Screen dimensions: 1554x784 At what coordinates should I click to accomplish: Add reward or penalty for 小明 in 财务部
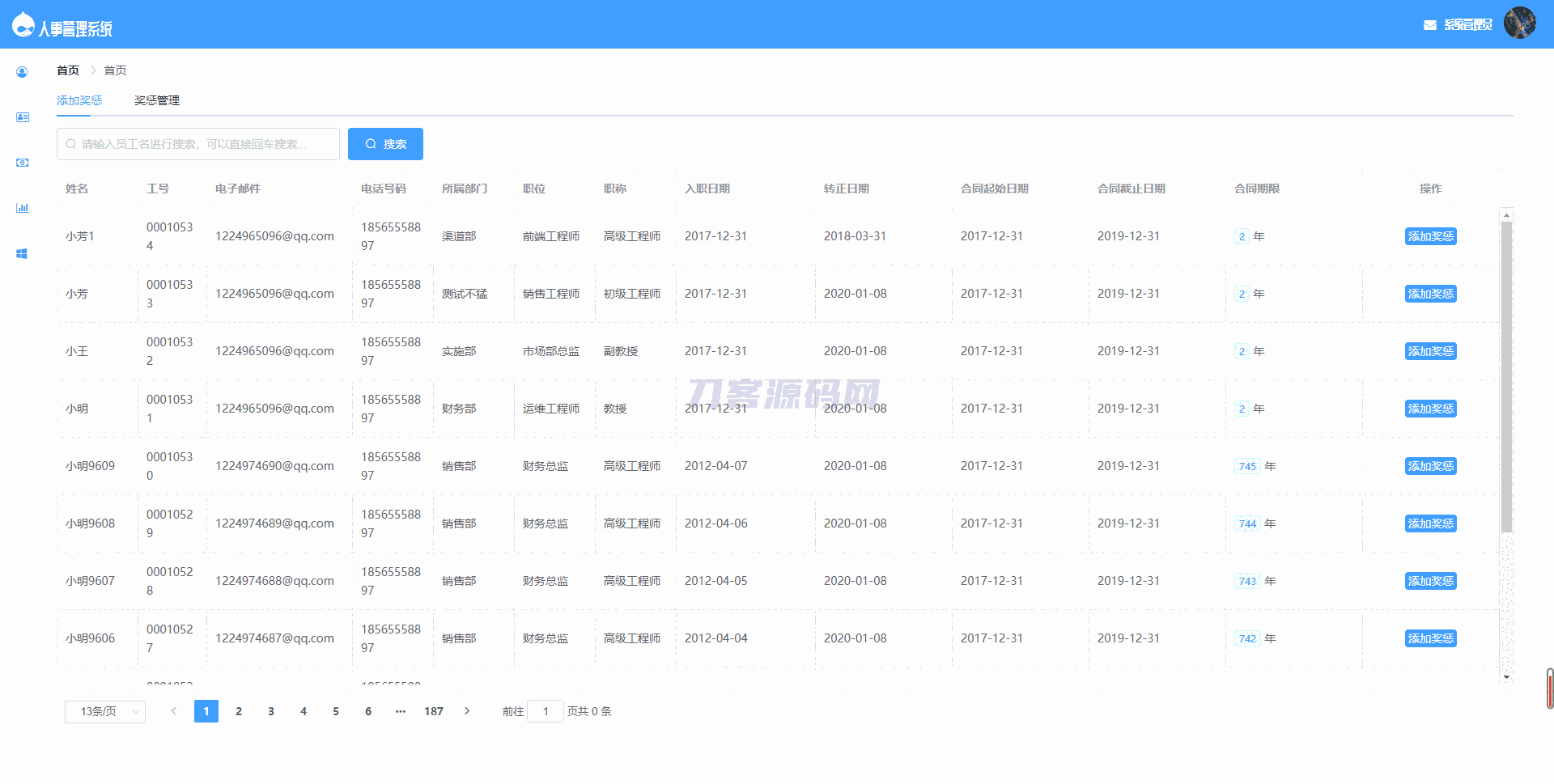pyautogui.click(x=1431, y=409)
